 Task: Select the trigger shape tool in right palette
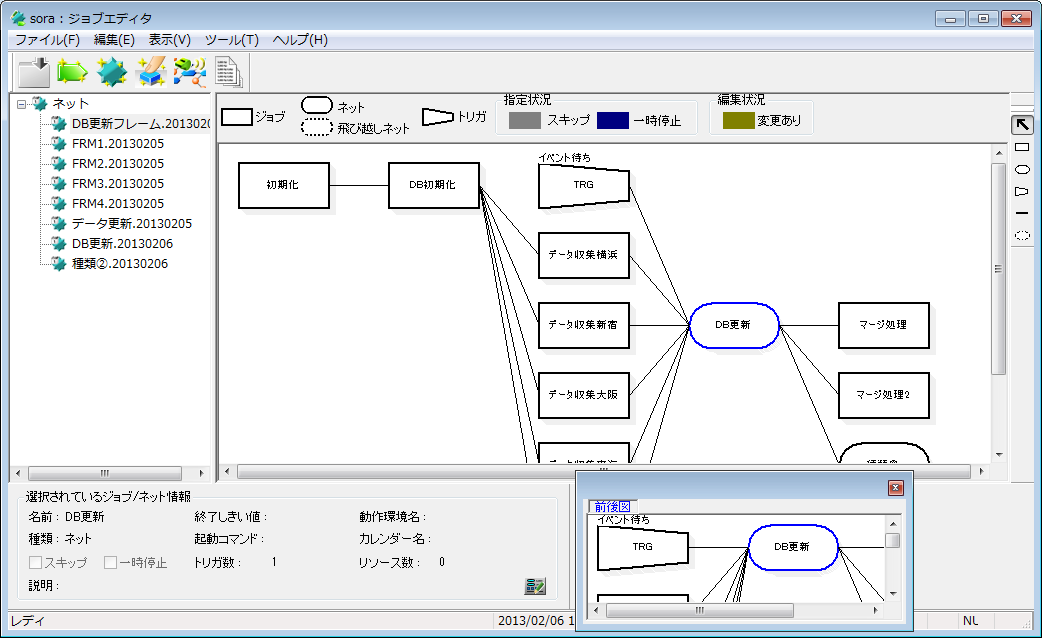(1022, 191)
